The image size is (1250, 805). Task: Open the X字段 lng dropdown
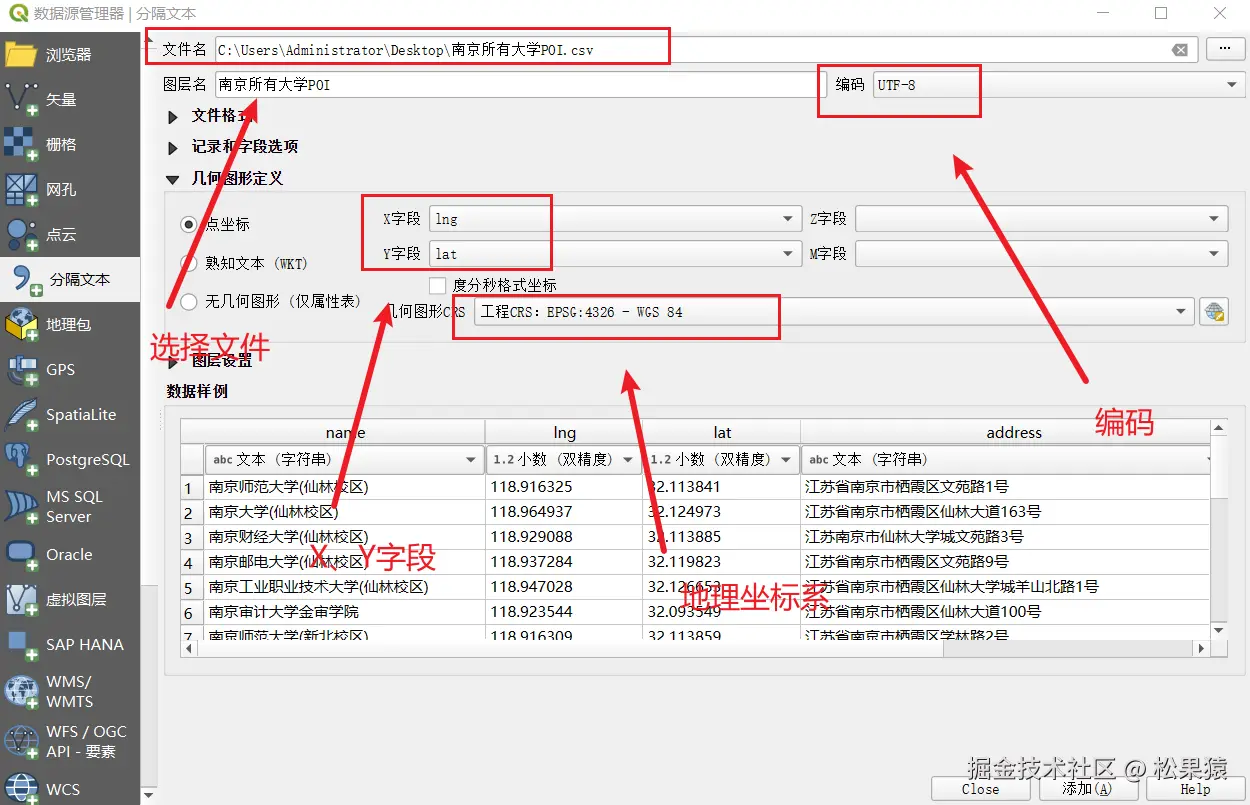point(616,219)
